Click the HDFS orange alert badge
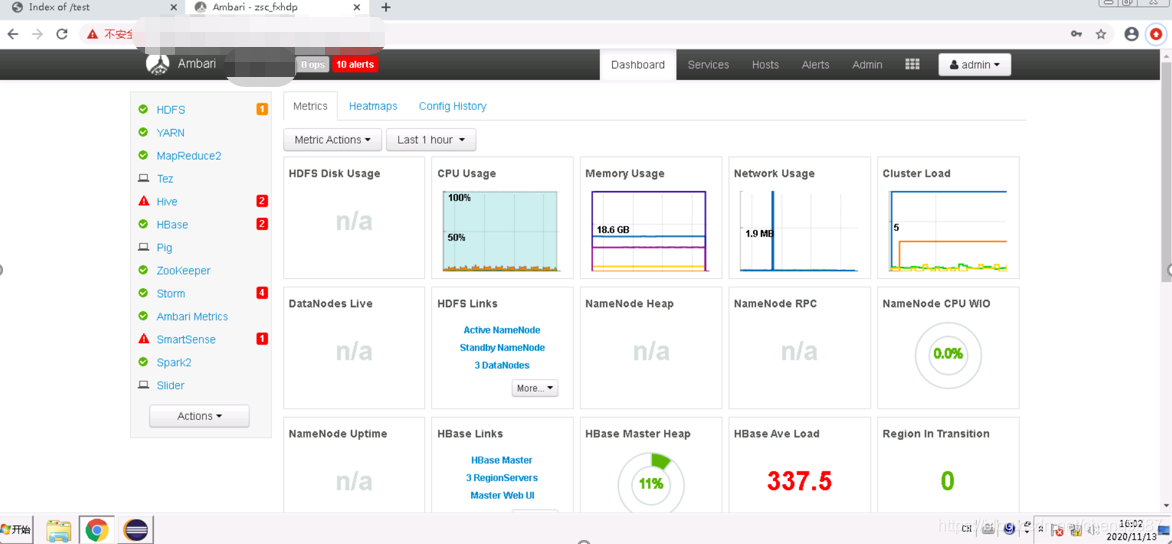 click(262, 109)
